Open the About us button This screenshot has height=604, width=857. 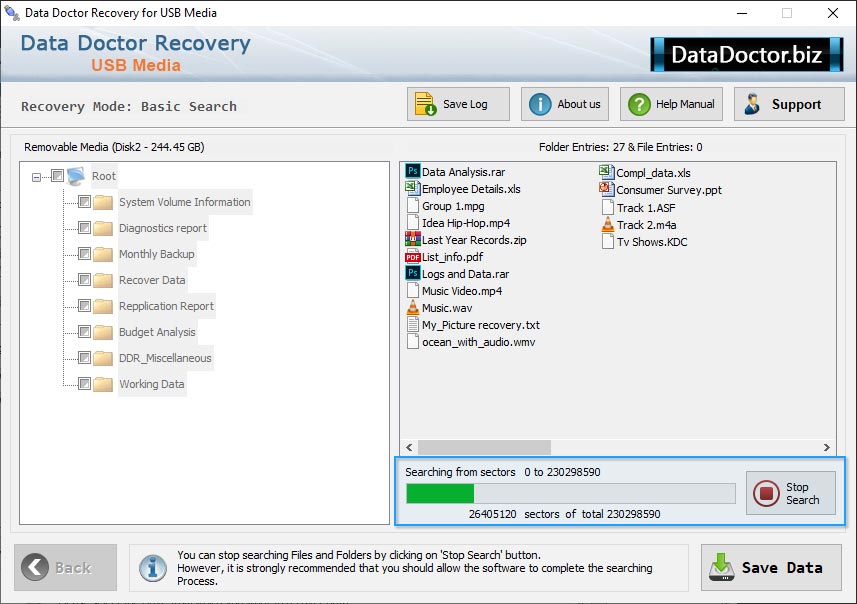coord(565,104)
